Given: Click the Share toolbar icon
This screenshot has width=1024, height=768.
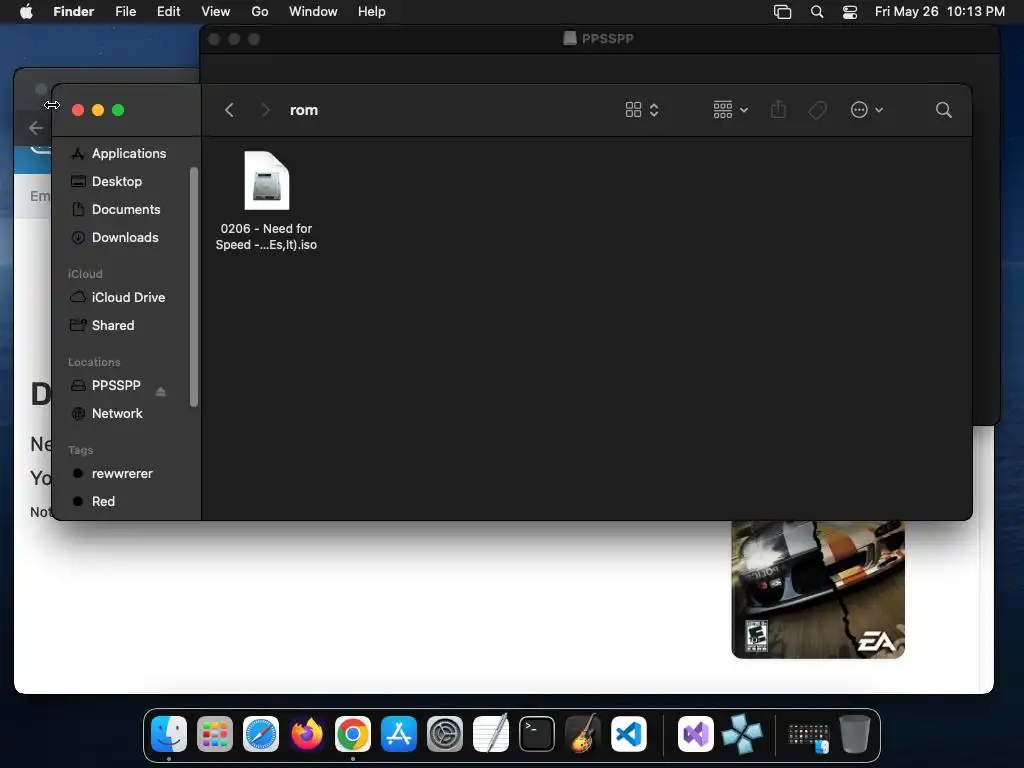Looking at the screenshot, I should tap(778, 110).
